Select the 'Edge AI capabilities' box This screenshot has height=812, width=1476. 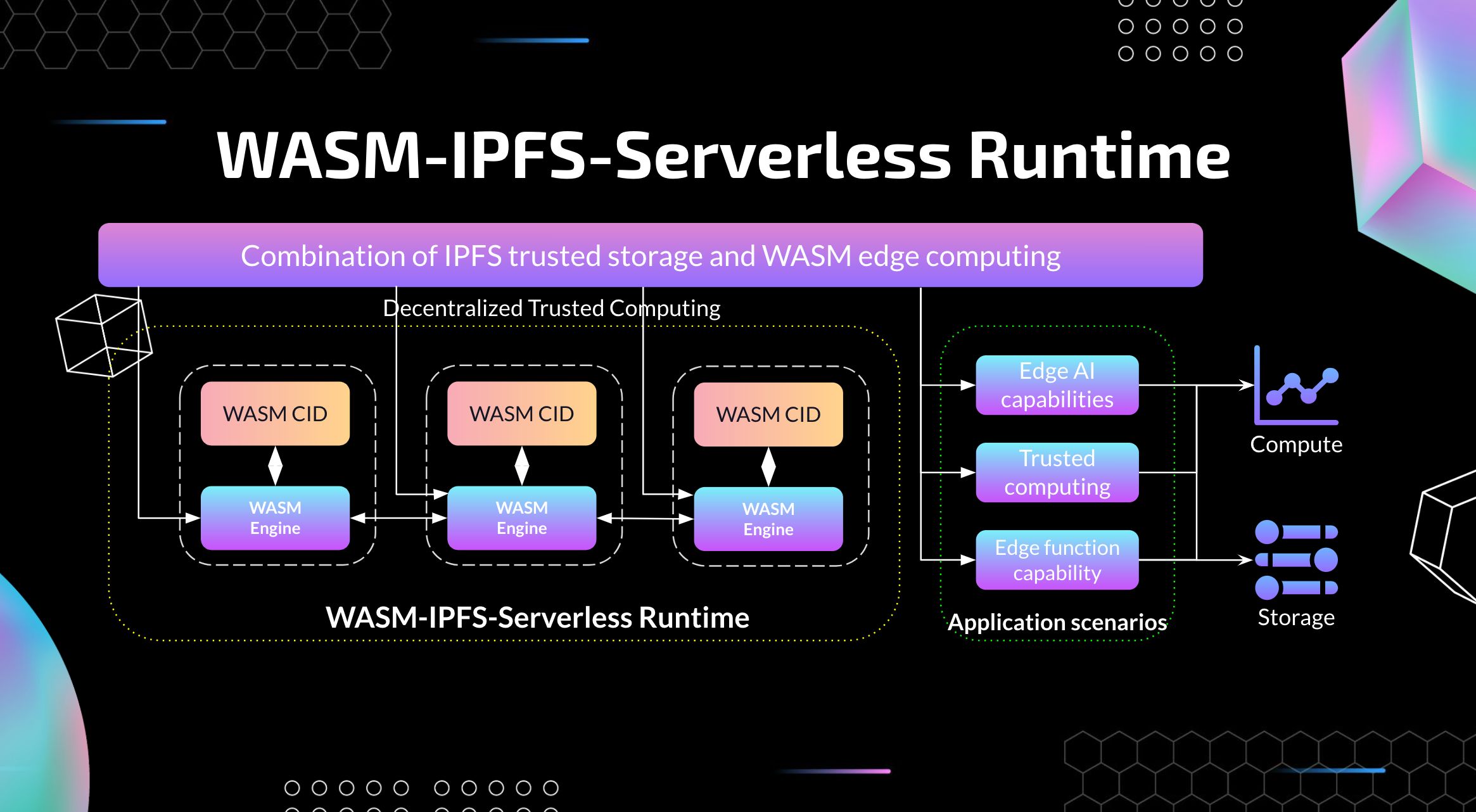coord(1057,385)
